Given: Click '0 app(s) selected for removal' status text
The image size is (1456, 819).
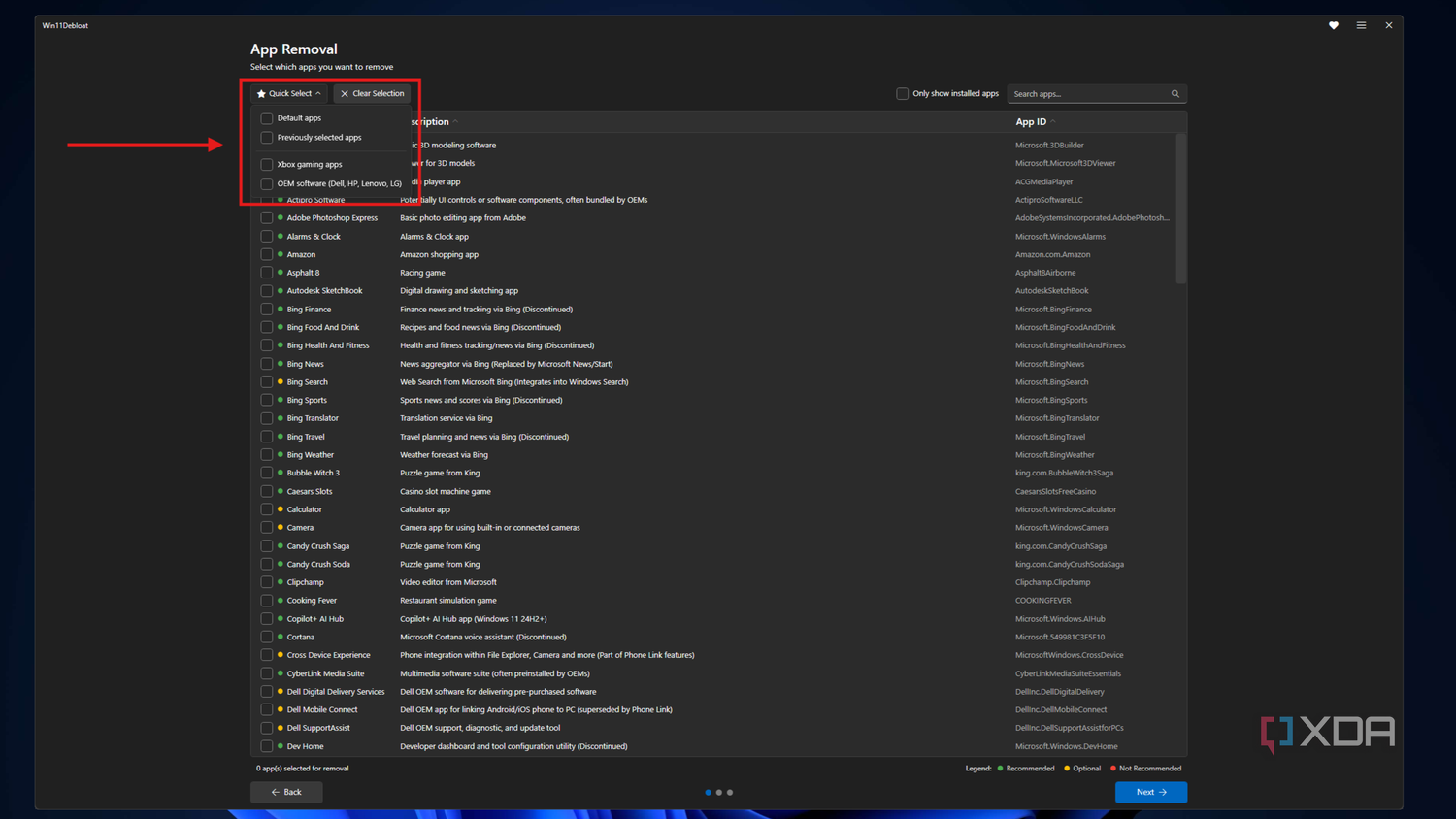Looking at the screenshot, I should click(303, 769).
